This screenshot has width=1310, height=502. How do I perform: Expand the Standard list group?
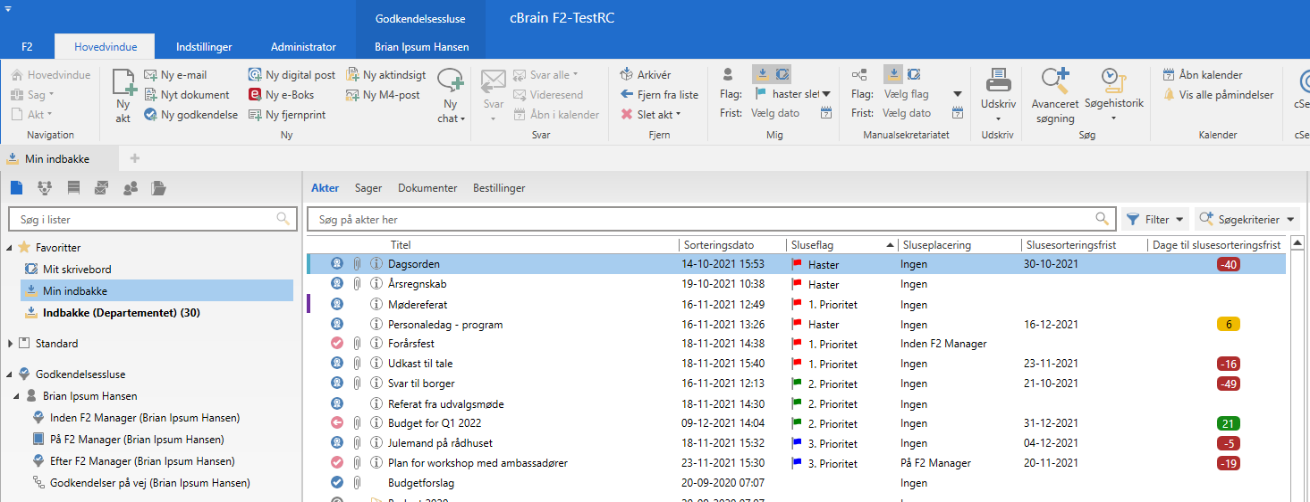pyautogui.click(x=11, y=344)
